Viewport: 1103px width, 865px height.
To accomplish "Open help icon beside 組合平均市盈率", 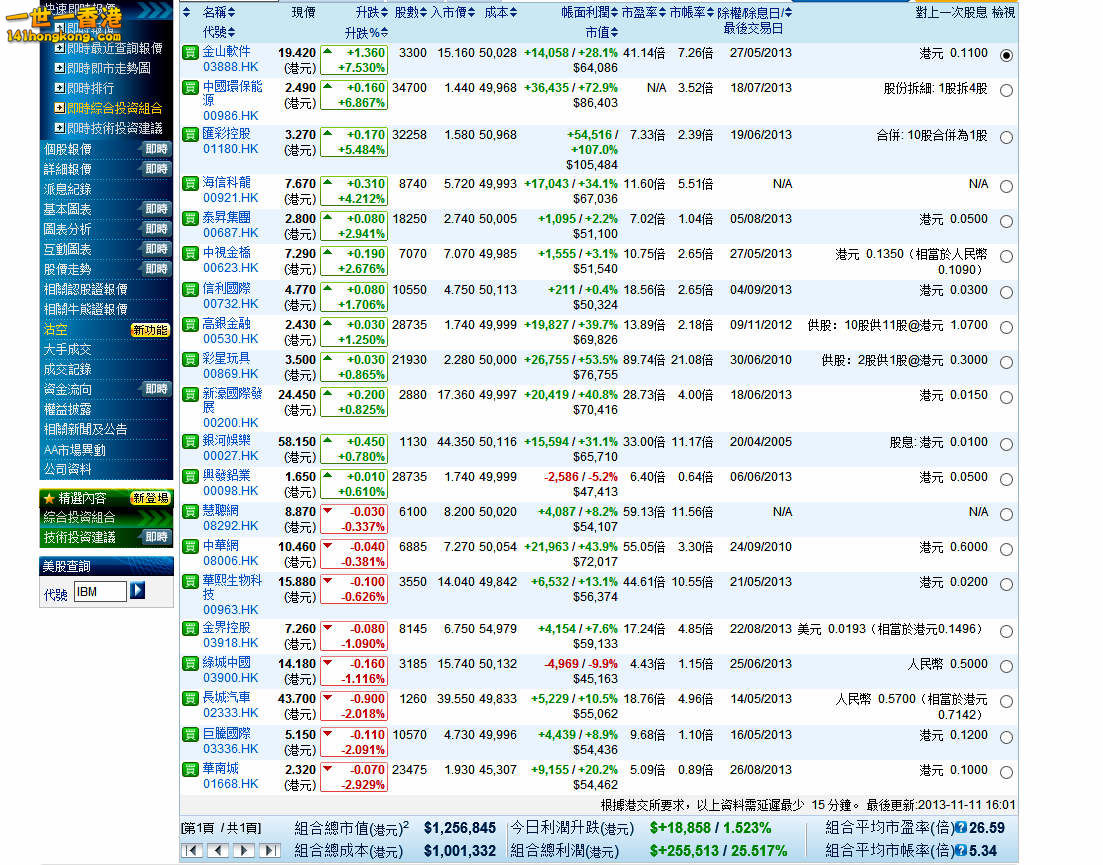I will pyautogui.click(x=961, y=828).
